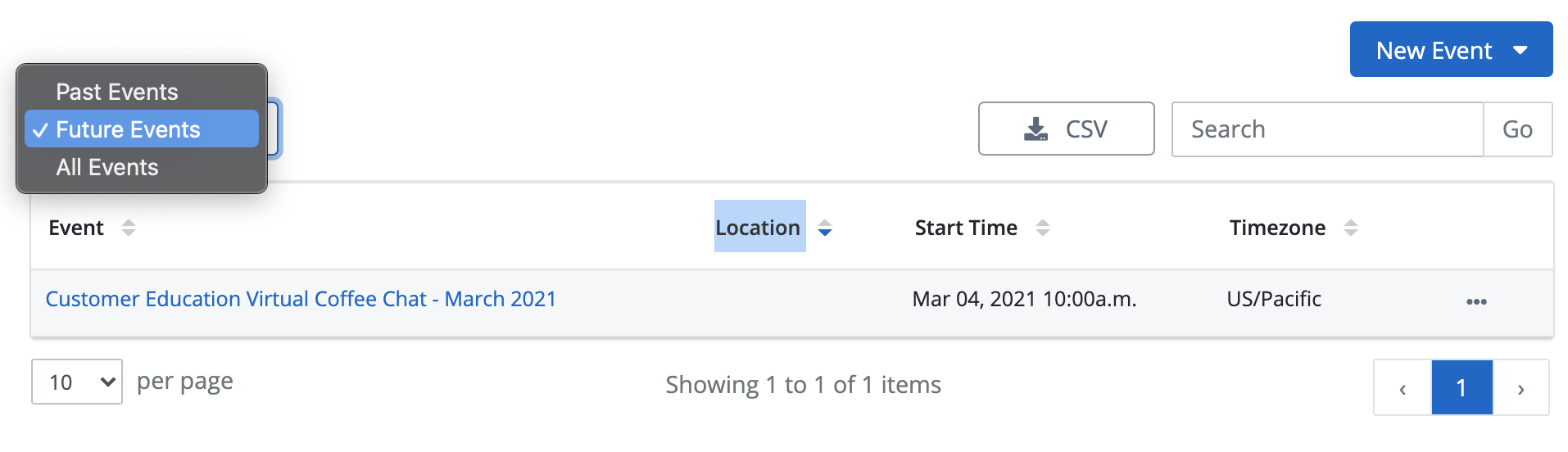The width and height of the screenshot is (1568, 452).
Task: Click the Go search button
Action: pyautogui.click(x=1517, y=129)
